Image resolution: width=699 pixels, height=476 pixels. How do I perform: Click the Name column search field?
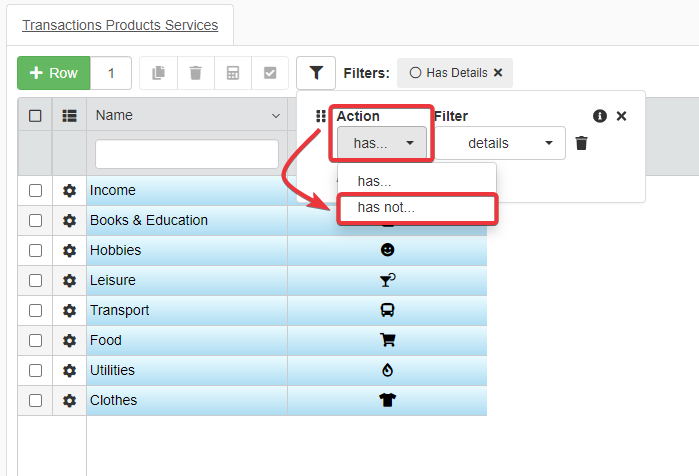tap(186, 154)
